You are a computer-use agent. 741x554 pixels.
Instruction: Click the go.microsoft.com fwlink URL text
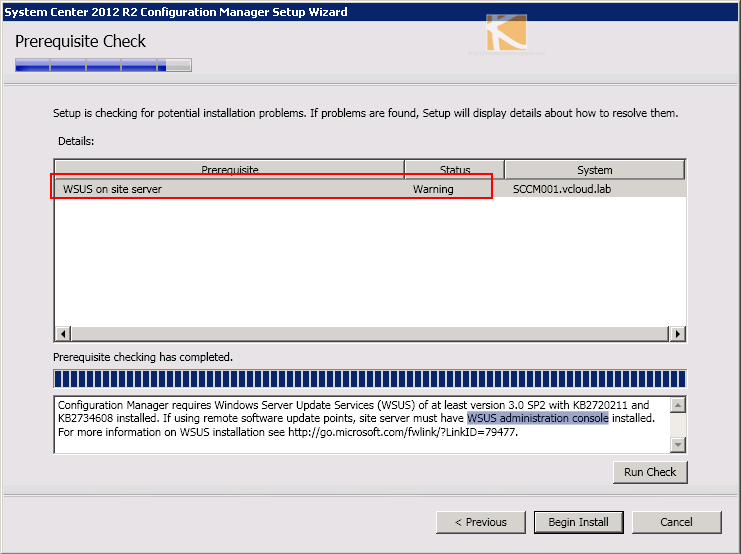click(403, 432)
